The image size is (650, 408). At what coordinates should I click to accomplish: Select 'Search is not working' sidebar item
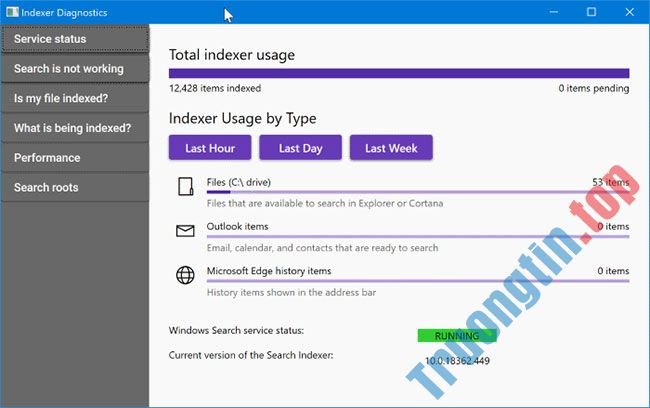[x=75, y=69]
